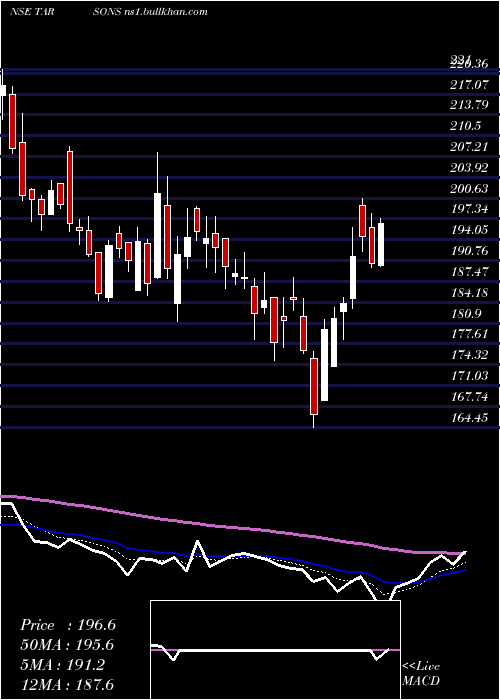Click the 50MA : 195.6 readout
The width and height of the screenshot is (500, 700).
click(67, 645)
